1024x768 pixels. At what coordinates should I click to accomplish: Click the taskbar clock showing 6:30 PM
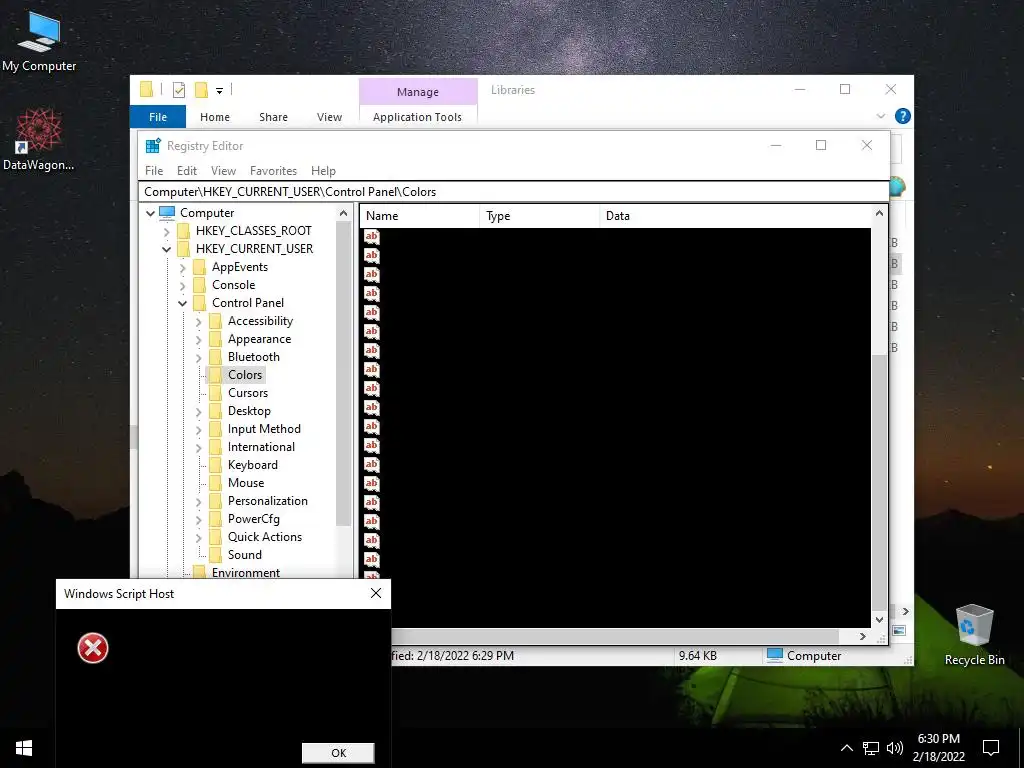coord(938,748)
